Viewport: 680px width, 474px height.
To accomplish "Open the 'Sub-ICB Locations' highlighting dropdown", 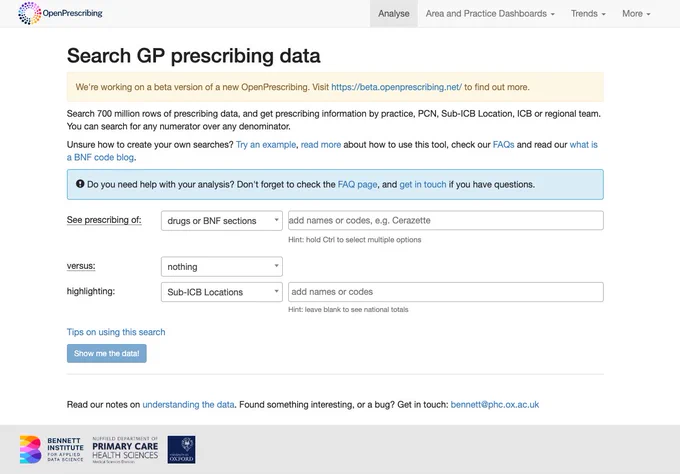I will point(222,292).
